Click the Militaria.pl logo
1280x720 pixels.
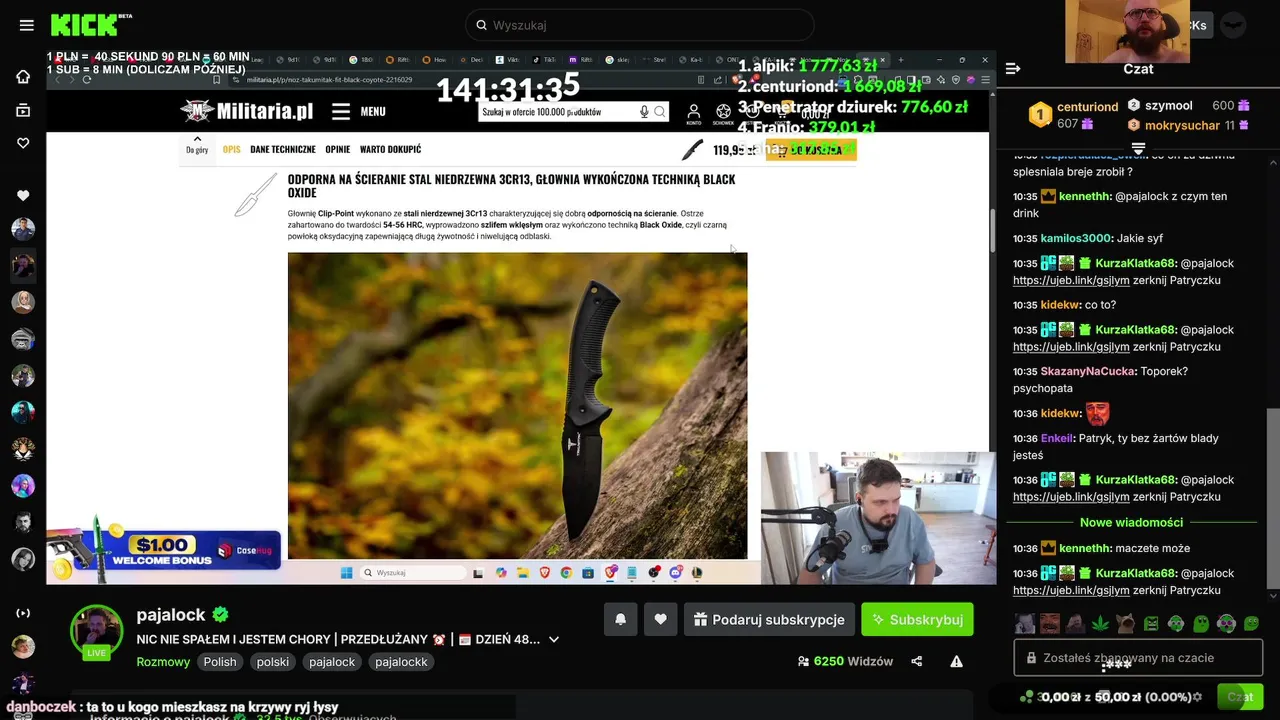(247, 111)
